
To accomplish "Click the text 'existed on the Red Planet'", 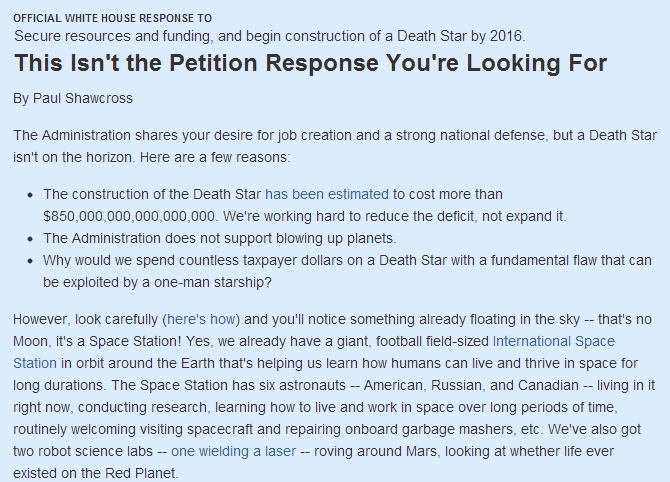I will [x=94, y=473].
